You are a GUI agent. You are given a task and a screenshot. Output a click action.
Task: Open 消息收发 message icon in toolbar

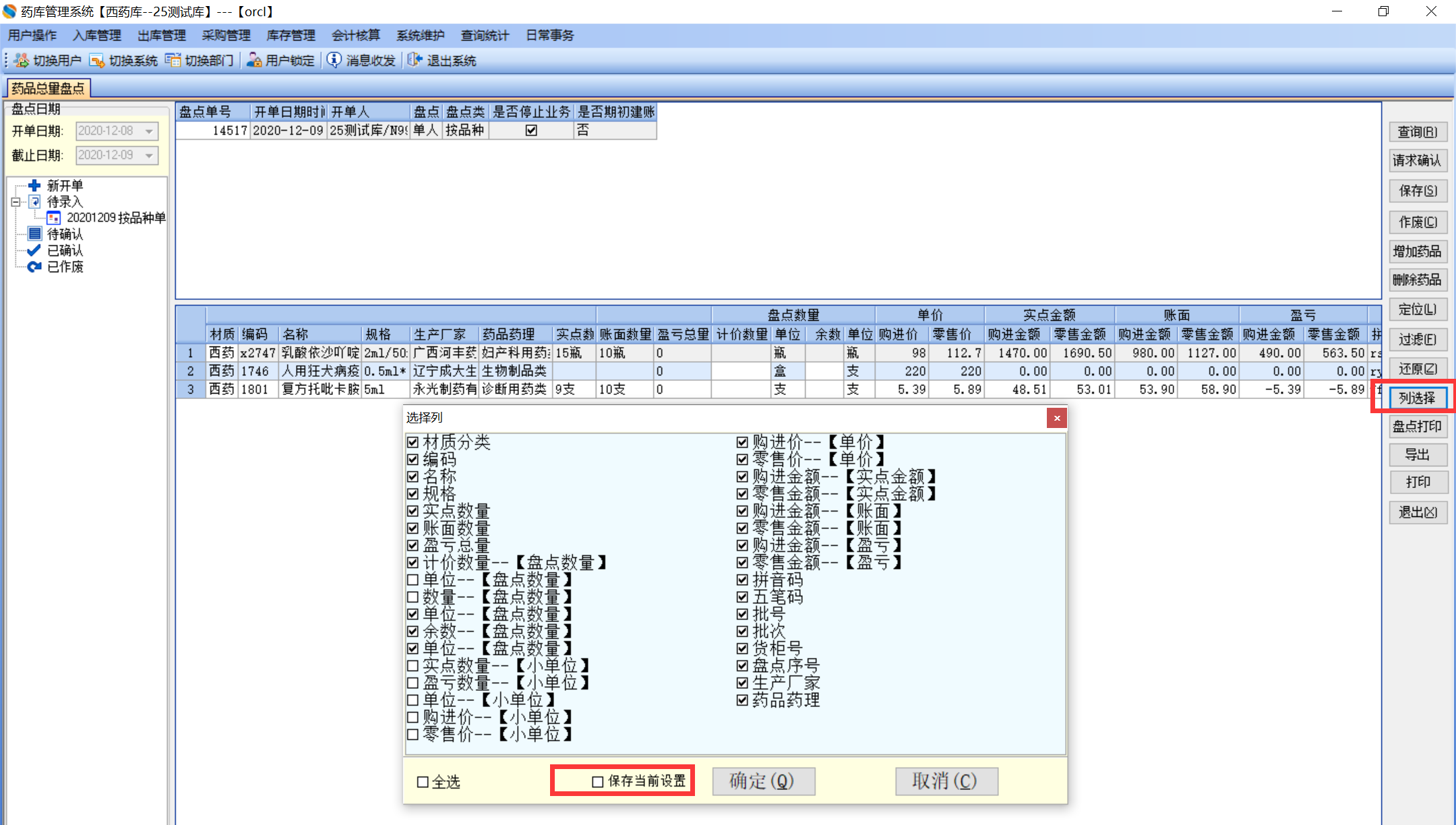pyautogui.click(x=334, y=61)
